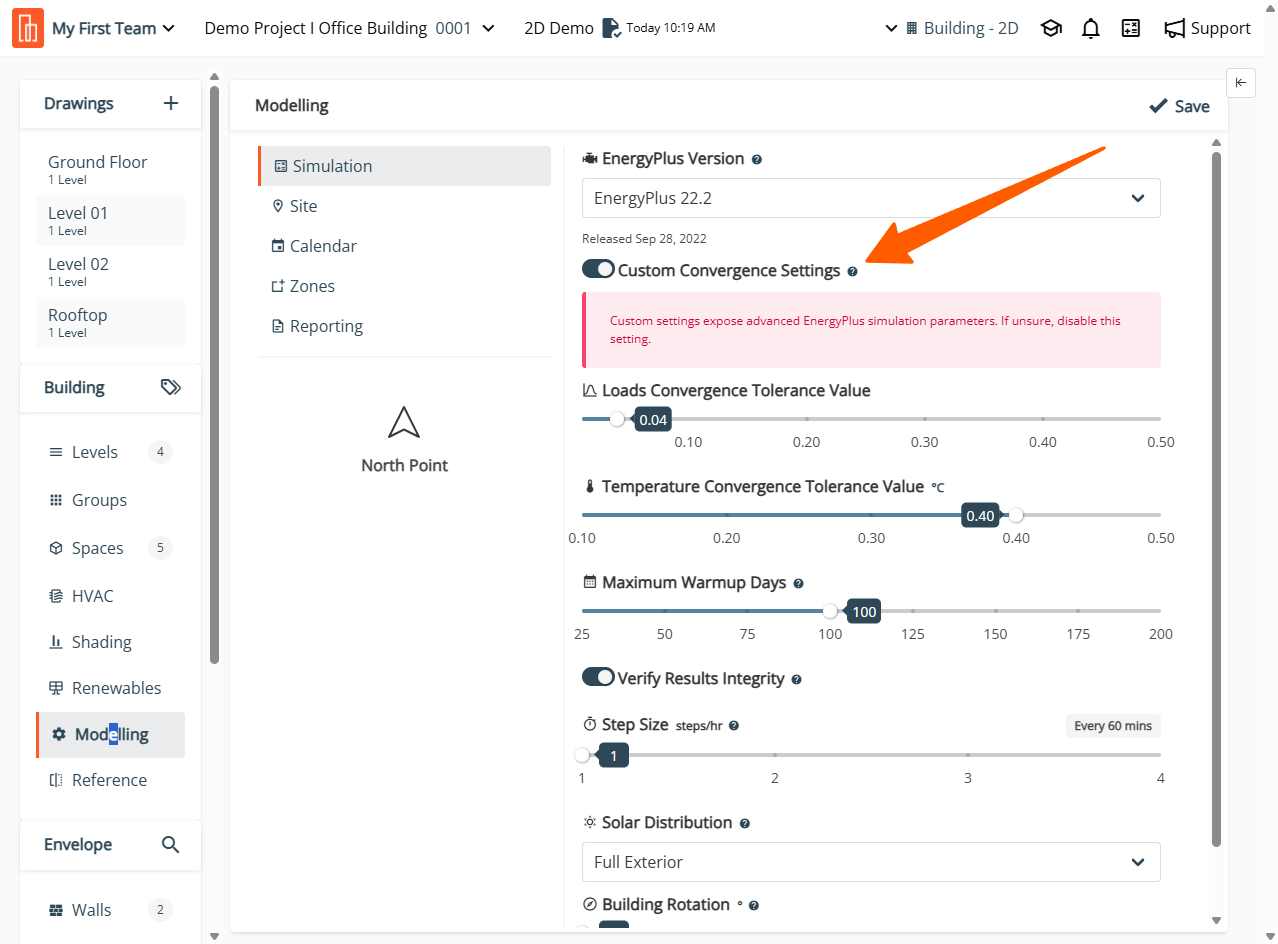Click the plus icon to add drawing
This screenshot has height=944, width=1278.
click(171, 103)
